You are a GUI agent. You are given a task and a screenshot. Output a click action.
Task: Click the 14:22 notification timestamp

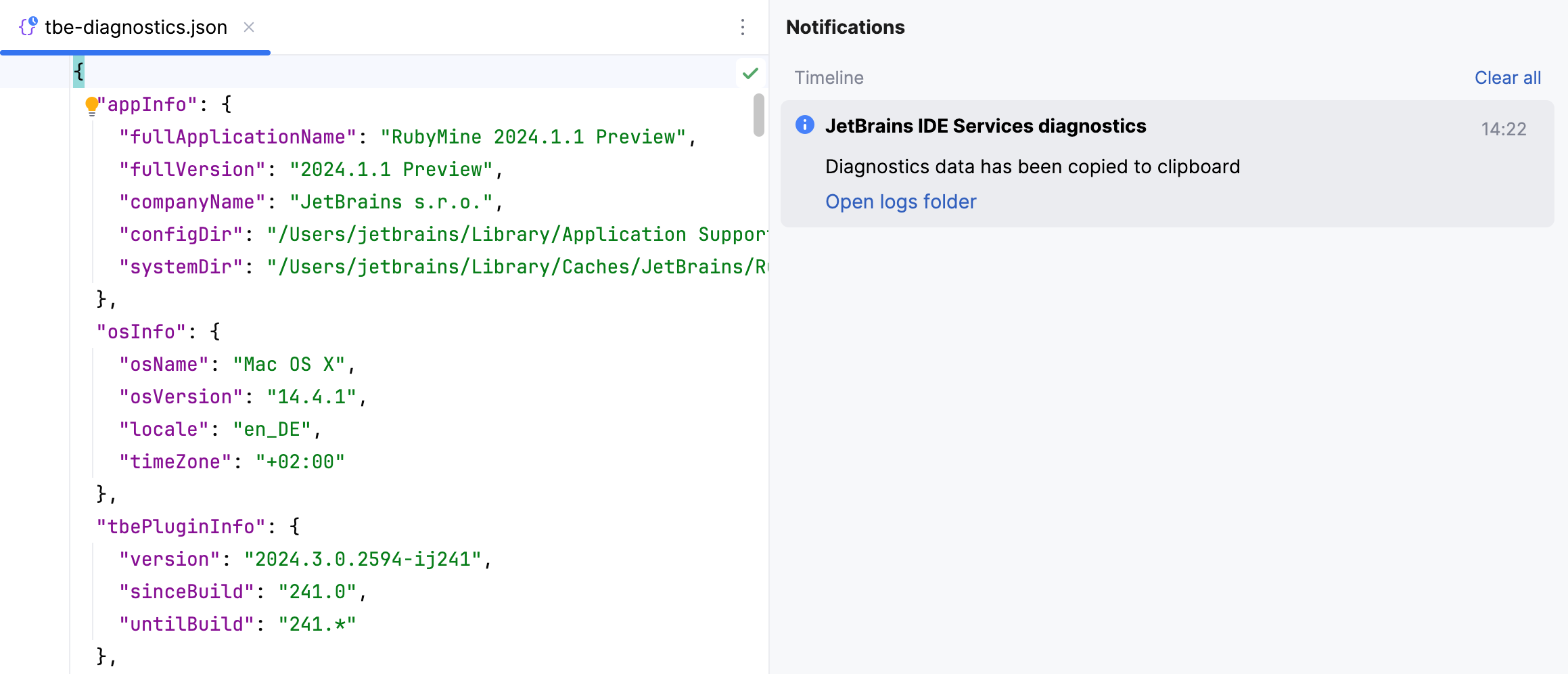pos(1504,129)
